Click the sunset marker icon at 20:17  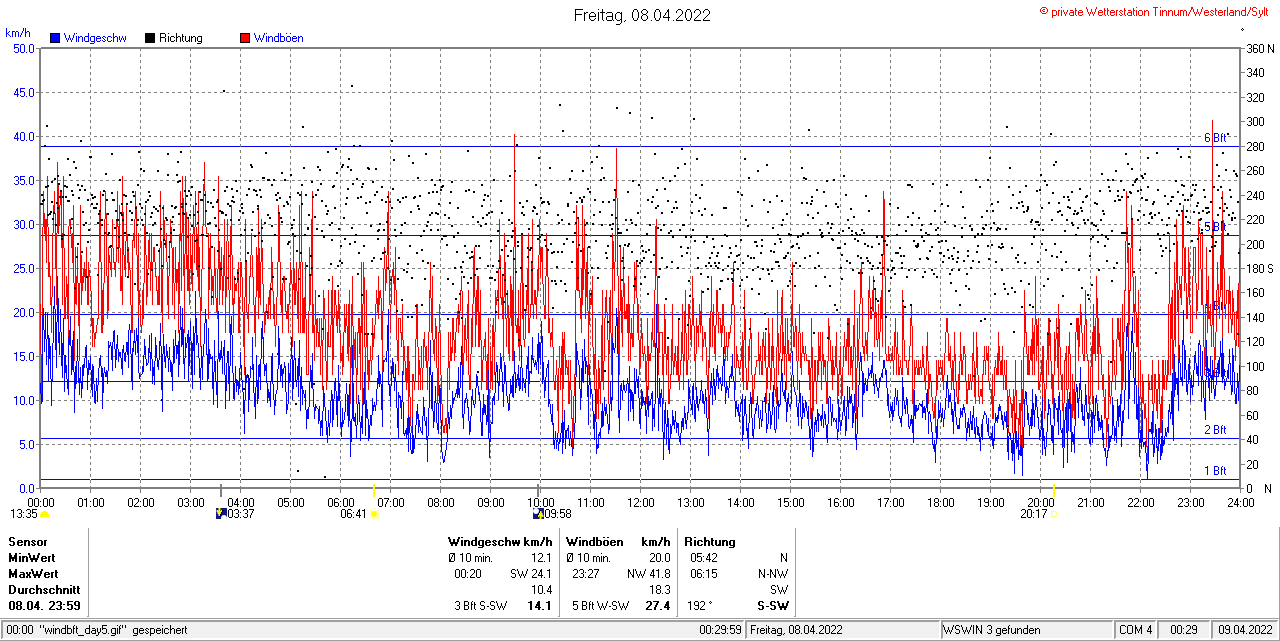coord(1054,514)
